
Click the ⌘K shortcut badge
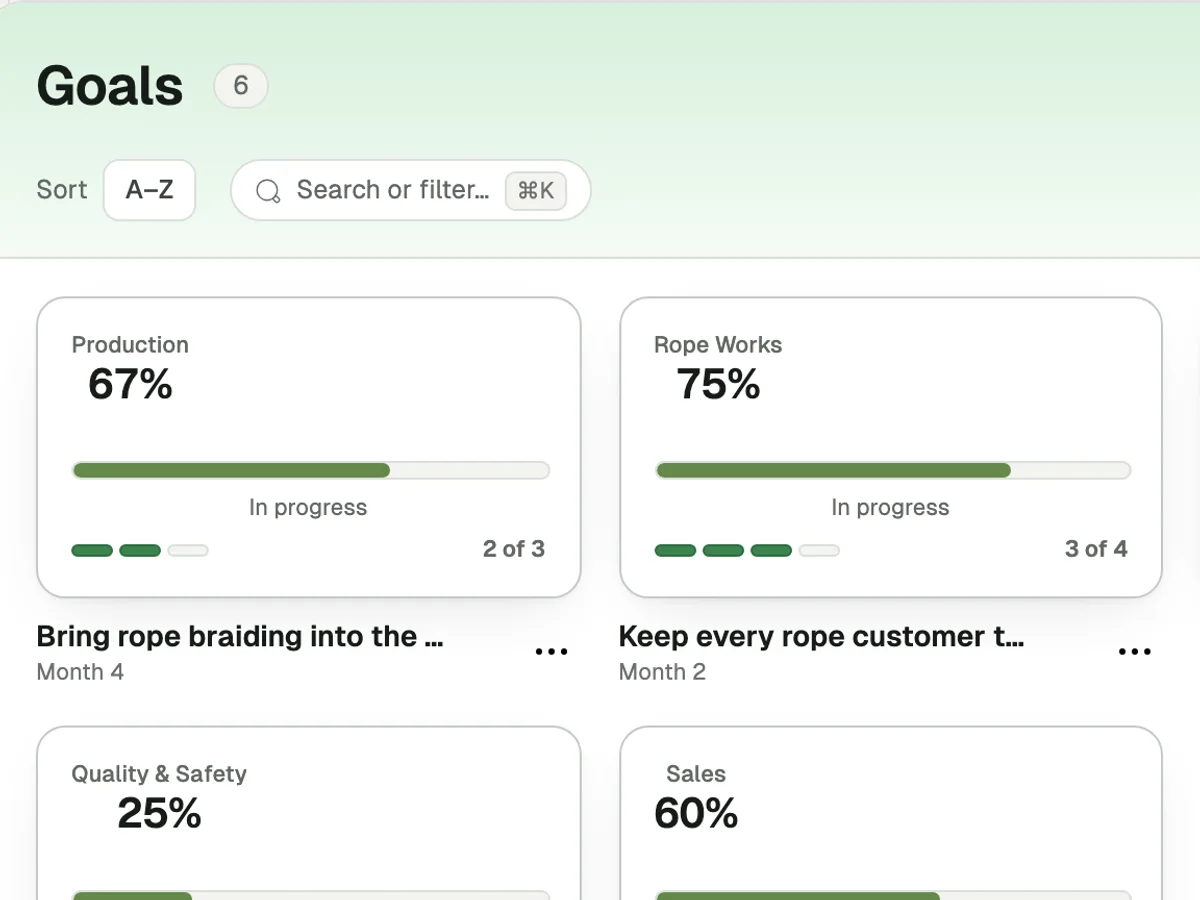click(536, 190)
